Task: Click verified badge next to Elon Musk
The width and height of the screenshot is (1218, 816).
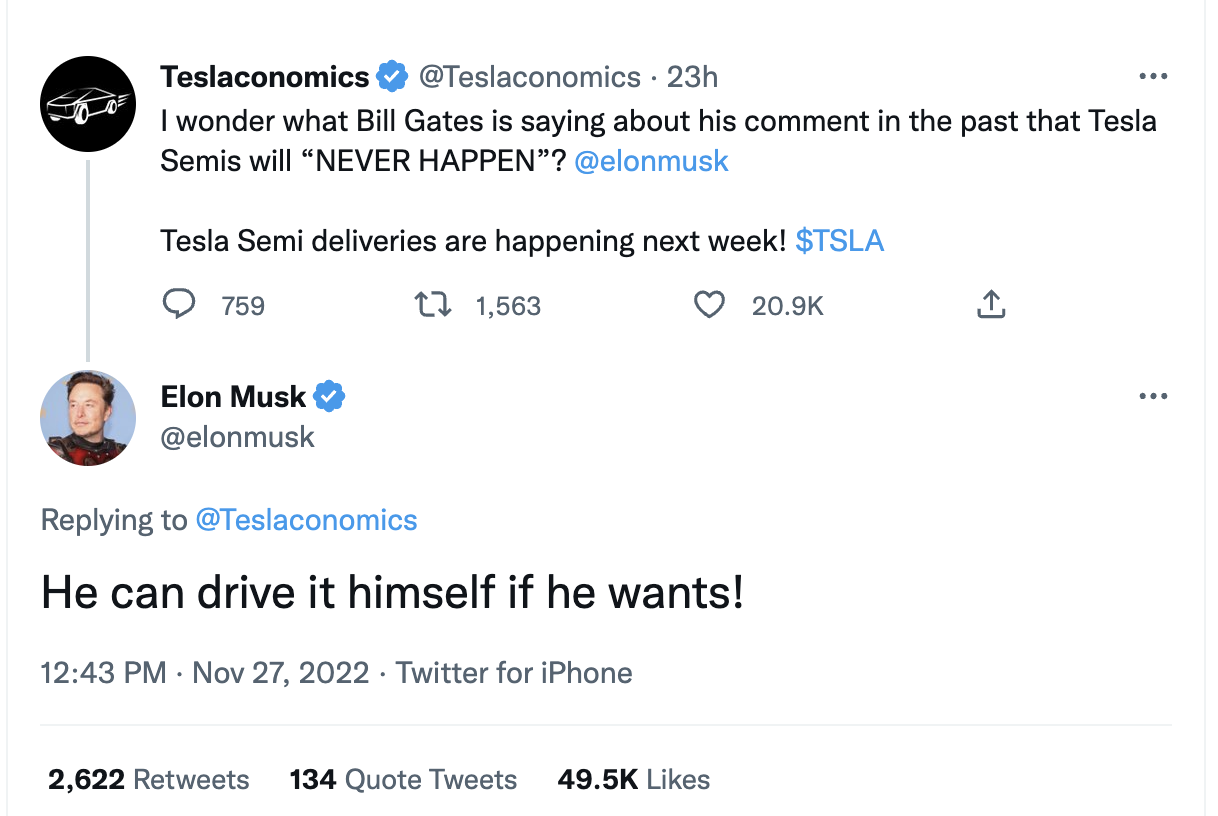Action: coord(329,397)
